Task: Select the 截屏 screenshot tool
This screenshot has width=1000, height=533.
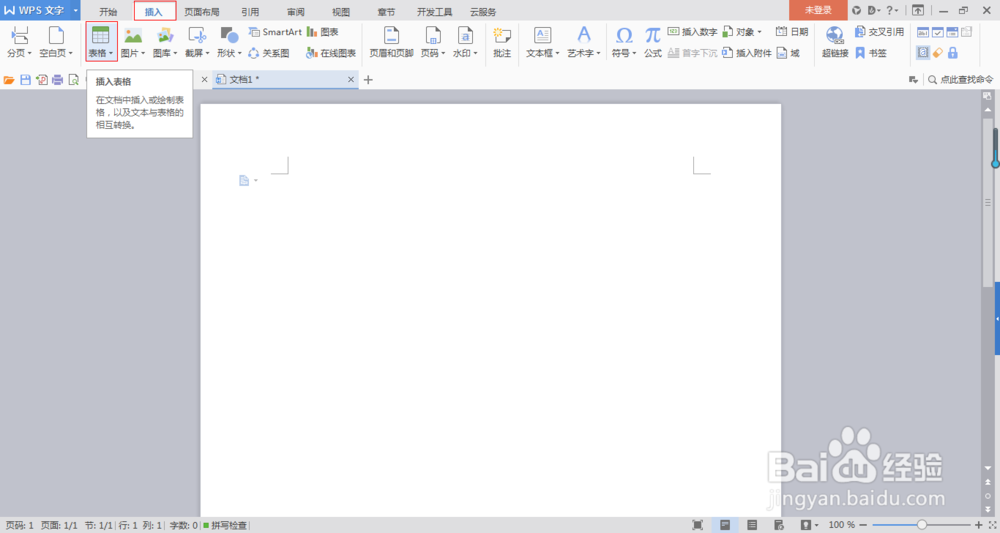Action: pyautogui.click(x=197, y=36)
